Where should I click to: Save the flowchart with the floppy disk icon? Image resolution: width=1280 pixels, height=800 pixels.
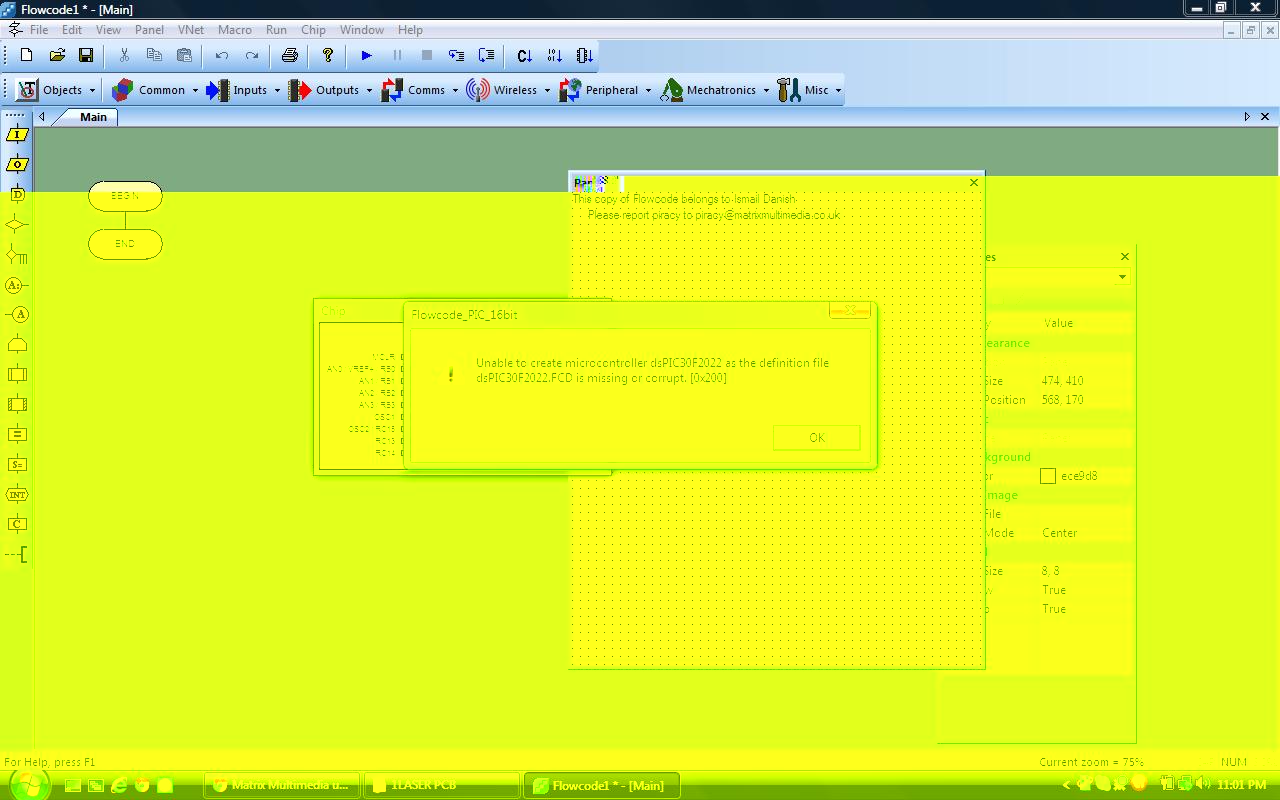(86, 55)
